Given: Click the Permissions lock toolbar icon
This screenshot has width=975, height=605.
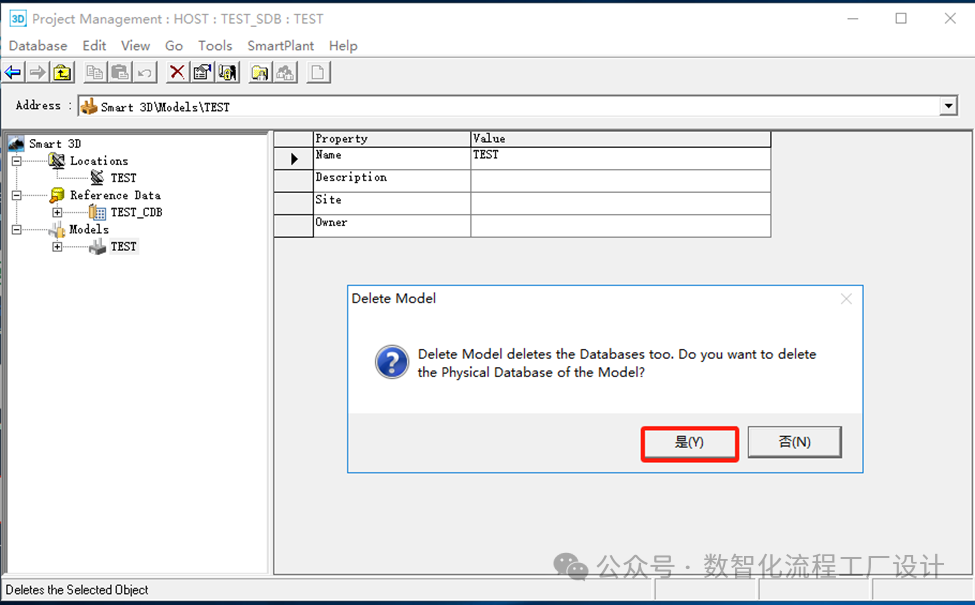Looking at the screenshot, I should [228, 73].
